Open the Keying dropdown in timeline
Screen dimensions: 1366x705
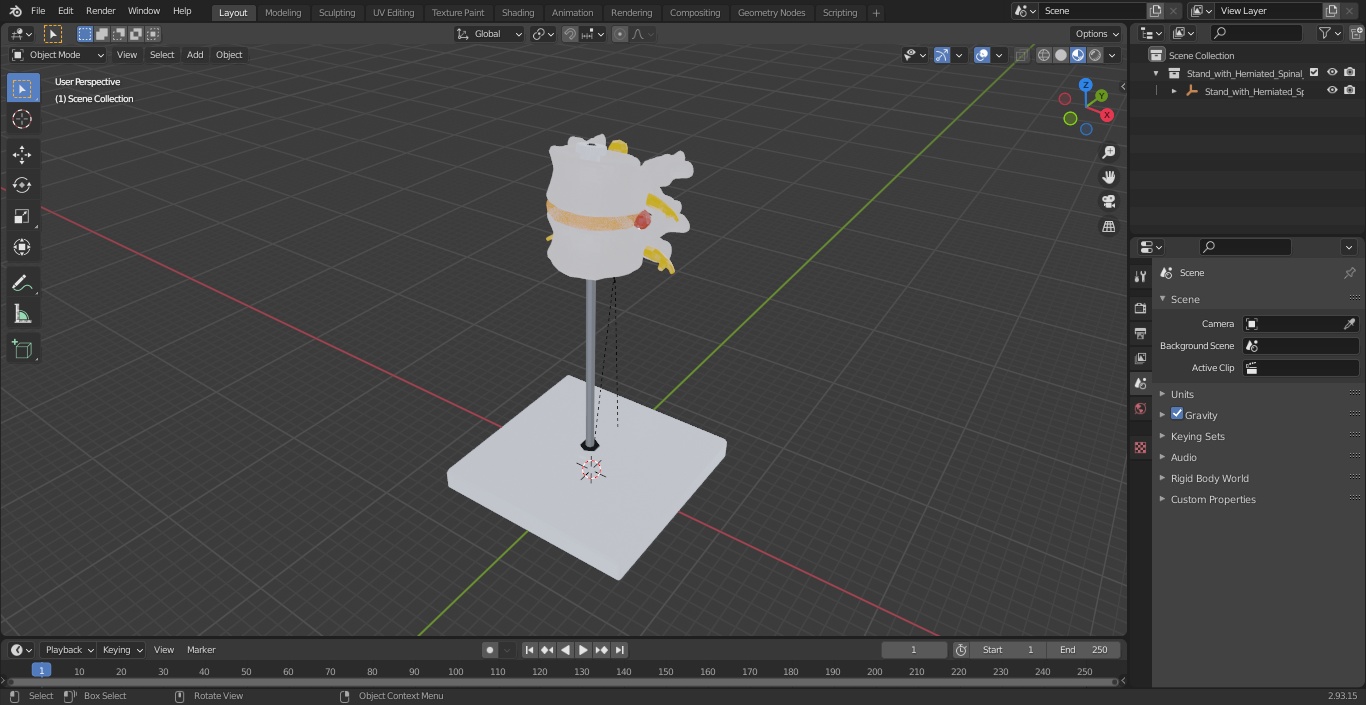coord(122,650)
